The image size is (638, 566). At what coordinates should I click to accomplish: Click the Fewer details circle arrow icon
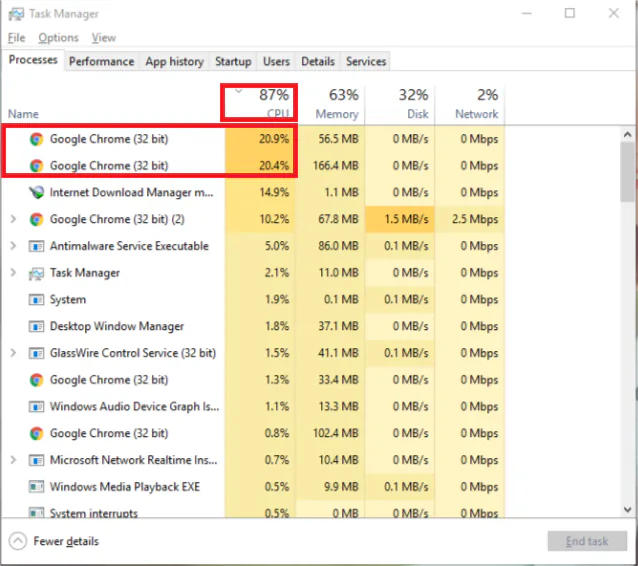(17, 541)
